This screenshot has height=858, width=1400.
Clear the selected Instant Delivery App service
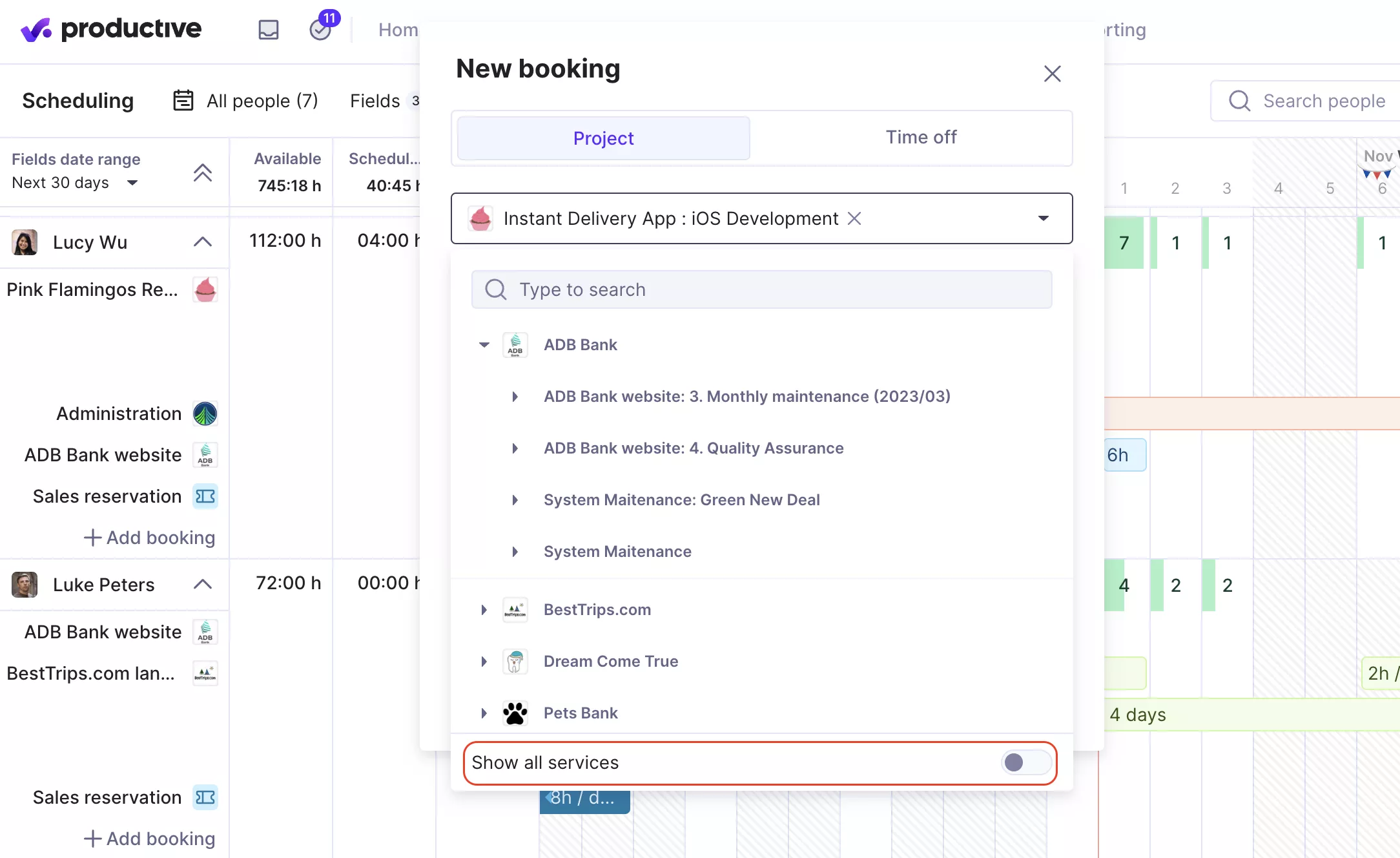(854, 218)
